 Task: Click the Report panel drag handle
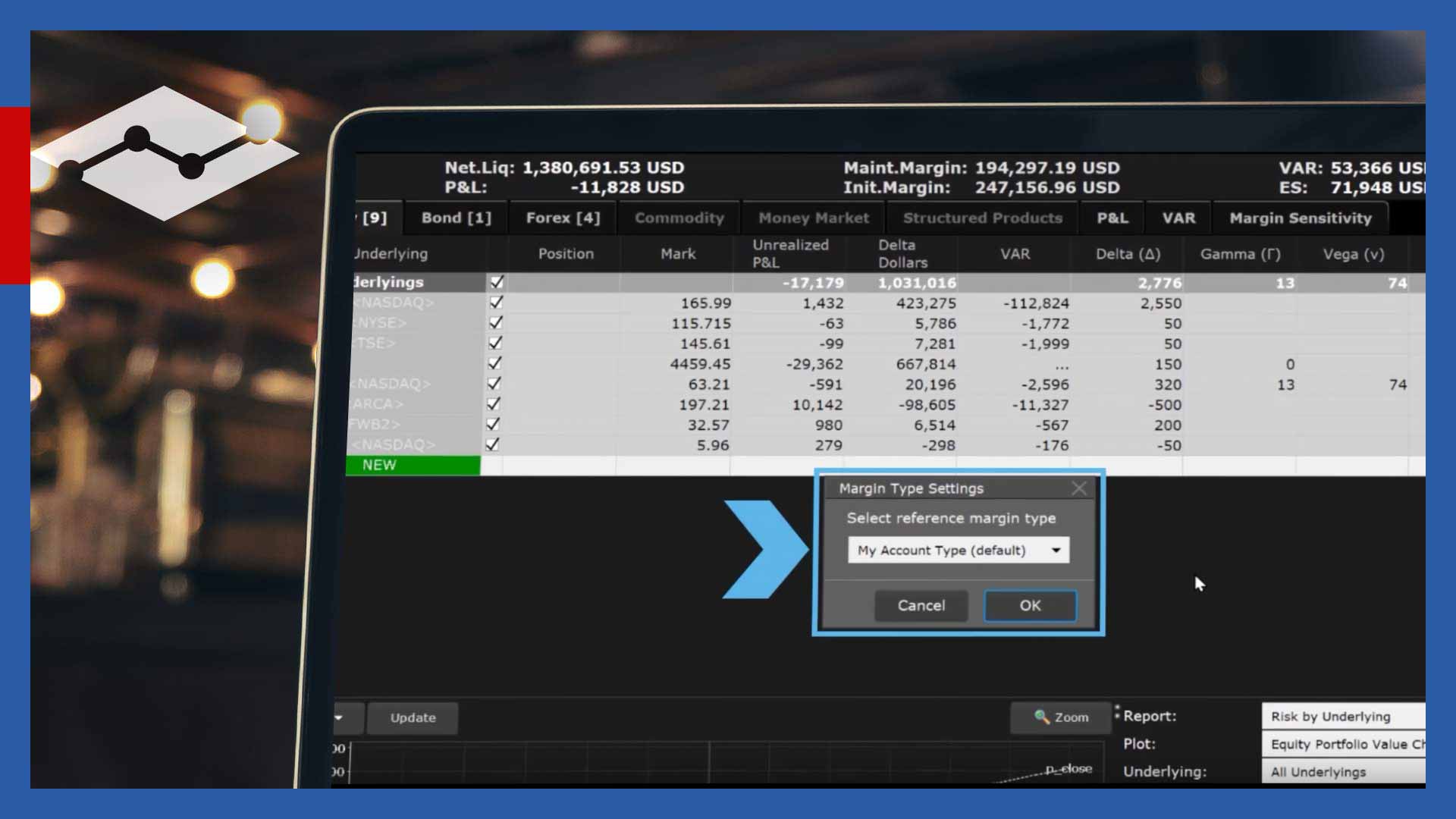[x=1117, y=712]
